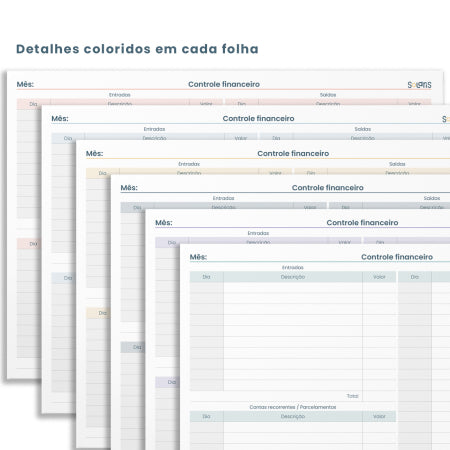Screen dimensions: 450x450
Task: Click "Entradas" label on the pink sheet
Action: click(x=120, y=95)
